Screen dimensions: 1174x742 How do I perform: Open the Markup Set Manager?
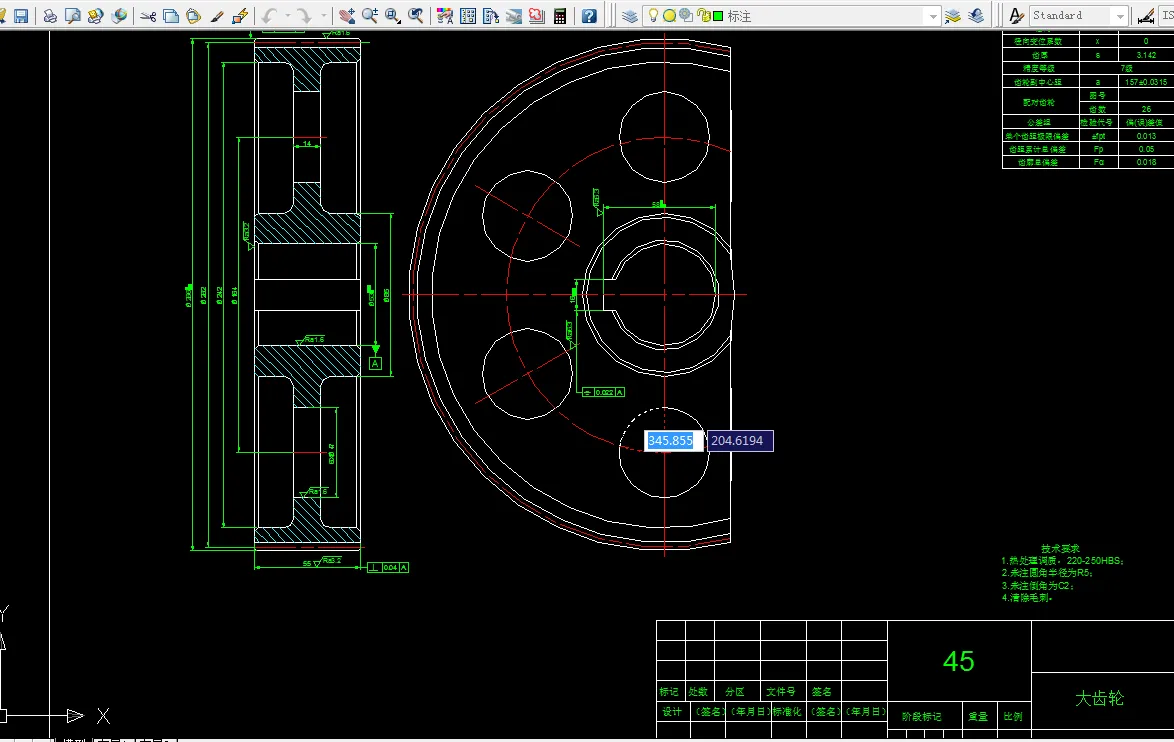pos(537,16)
